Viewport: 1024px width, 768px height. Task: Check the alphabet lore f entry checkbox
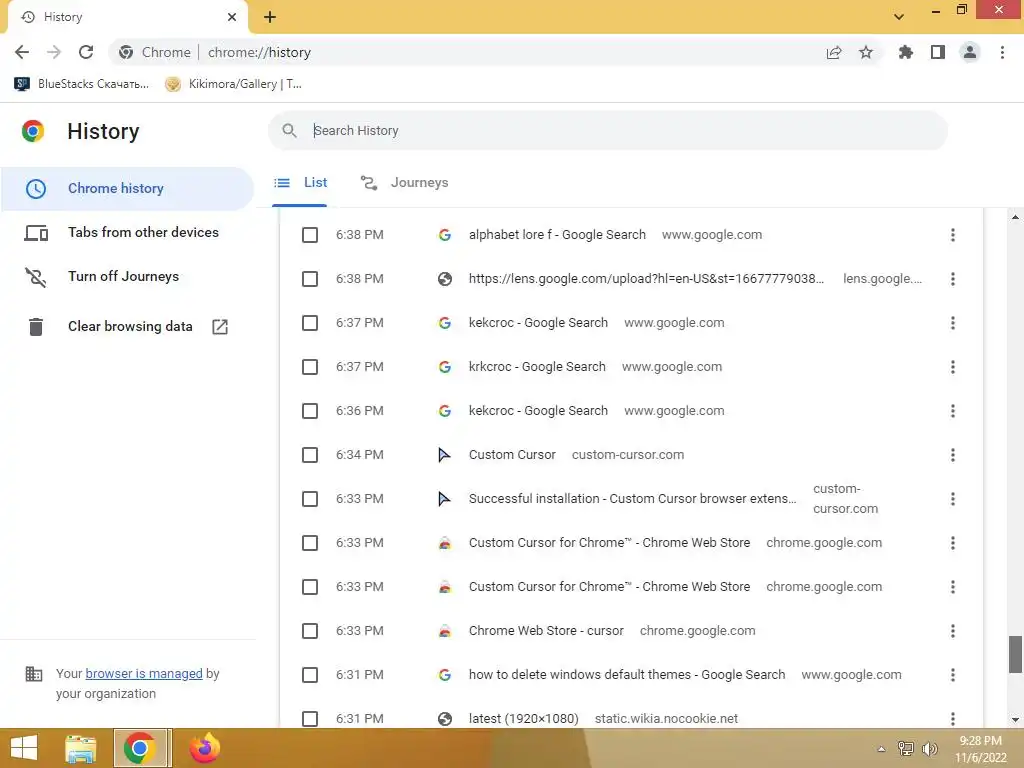(x=310, y=235)
